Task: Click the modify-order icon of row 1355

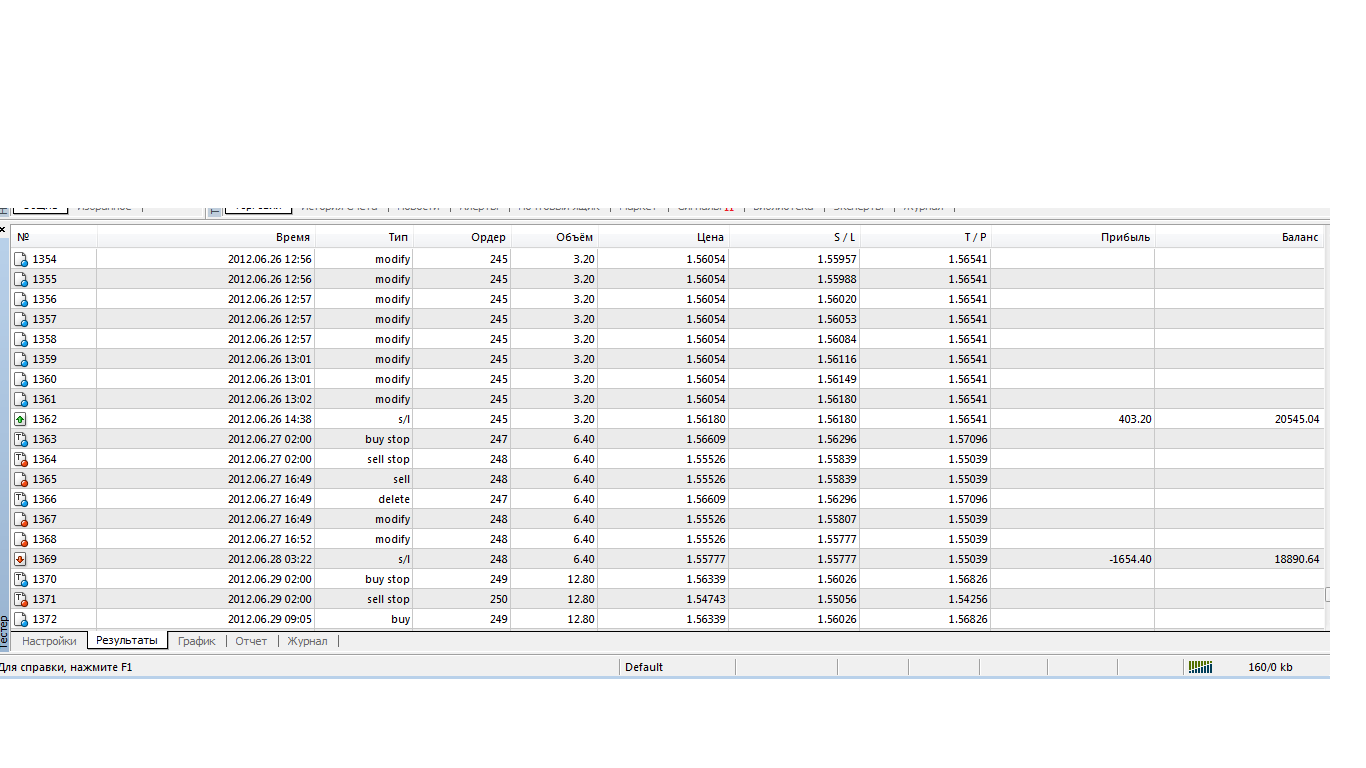Action: coord(20,279)
